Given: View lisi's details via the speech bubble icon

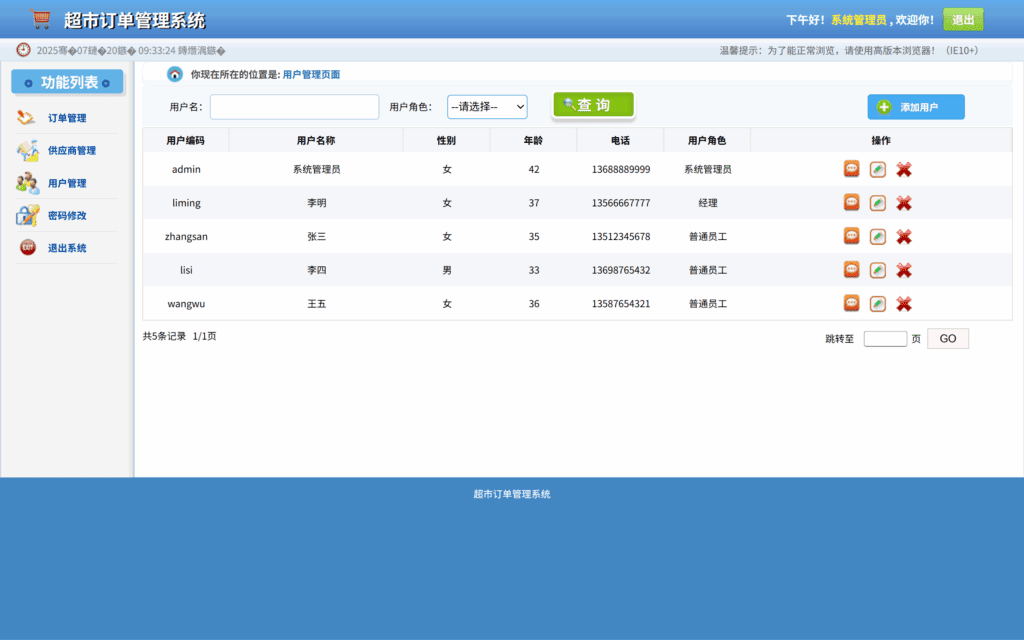Looking at the screenshot, I should [x=850, y=269].
